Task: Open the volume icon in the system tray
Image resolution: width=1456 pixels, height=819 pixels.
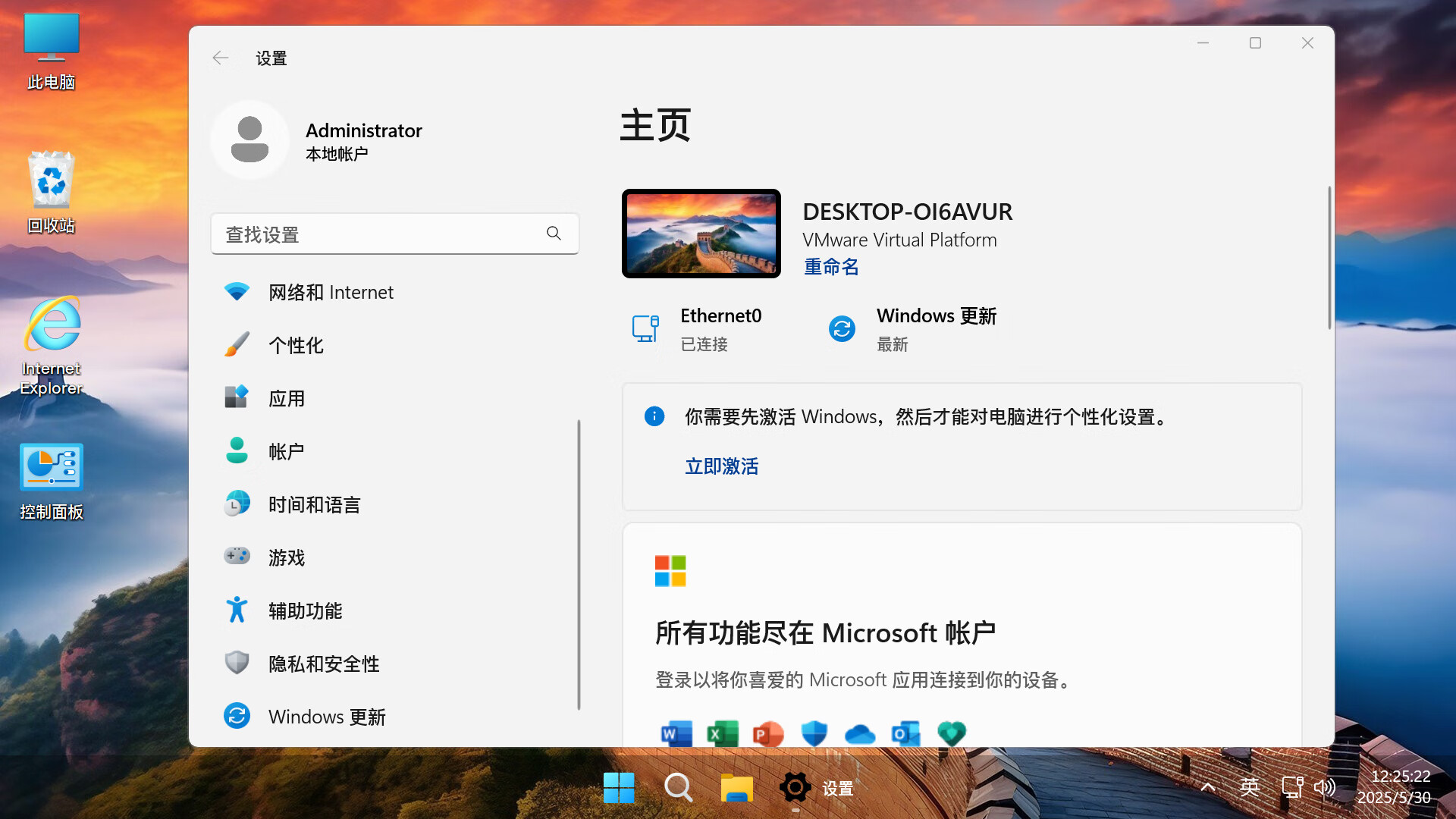Action: 1326,788
